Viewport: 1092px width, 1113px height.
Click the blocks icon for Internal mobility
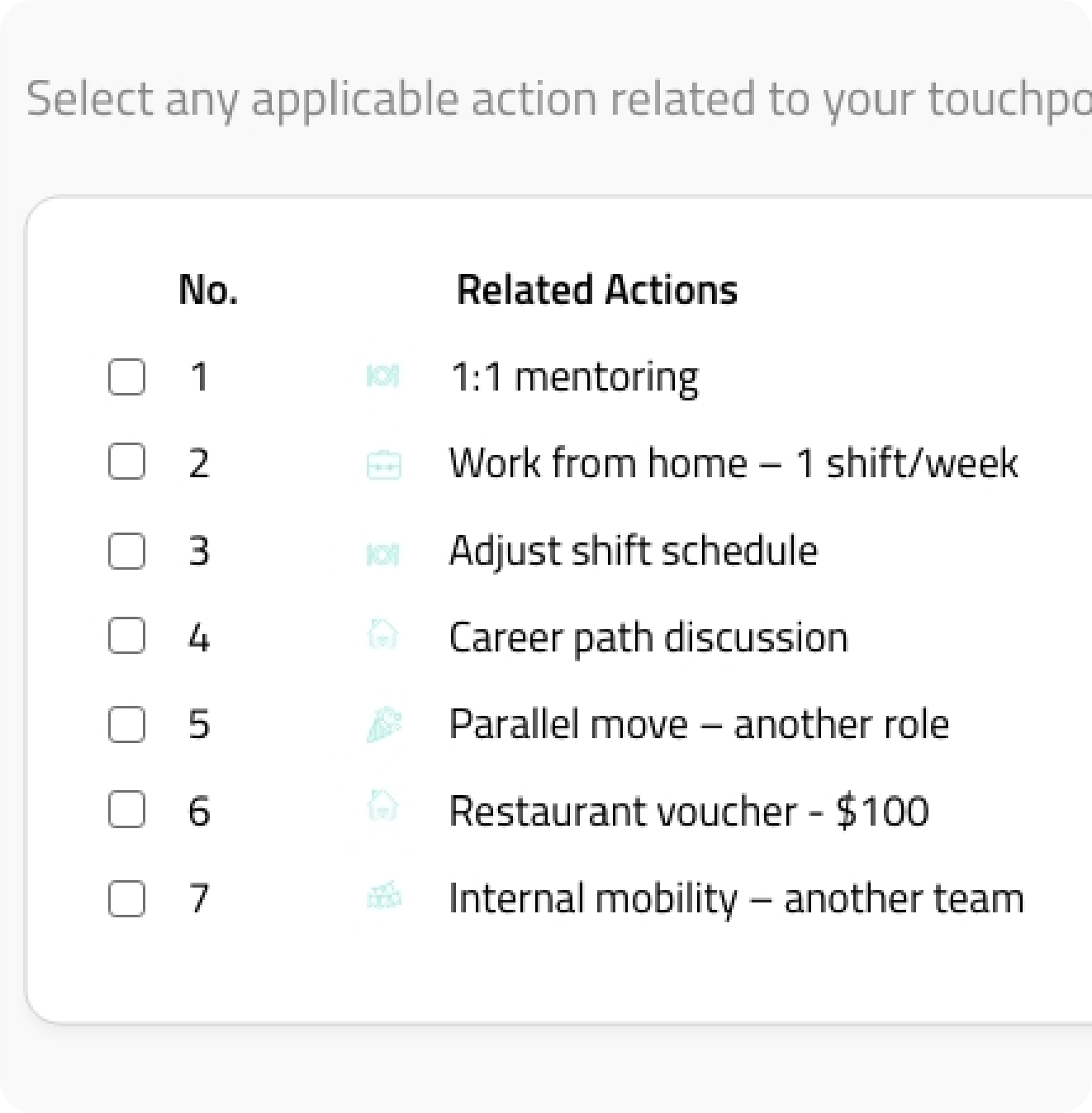click(x=384, y=896)
